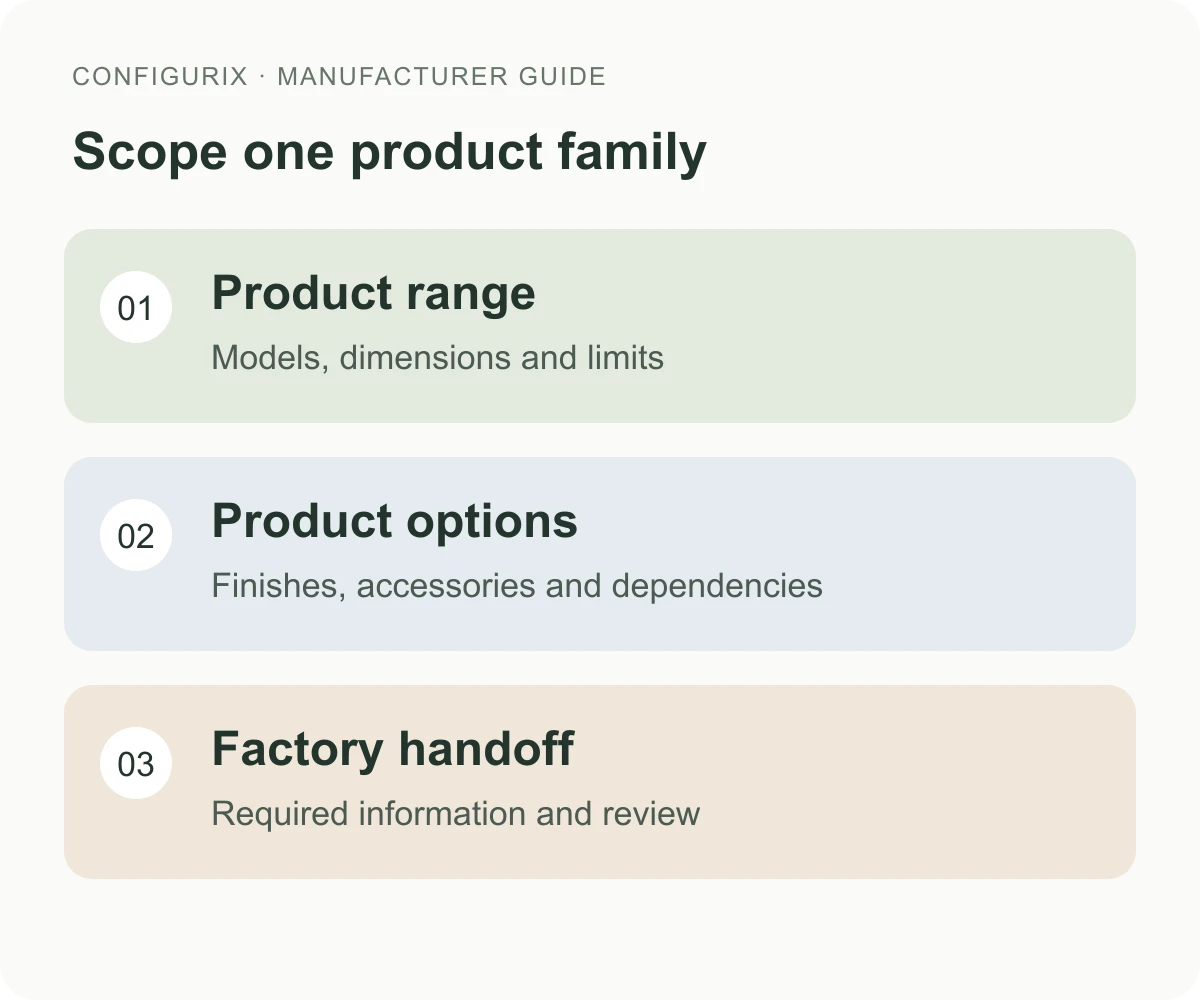The height and width of the screenshot is (1000, 1200).
Task: Click 'Manufacturer Guide' text in header
Action: 442,77
